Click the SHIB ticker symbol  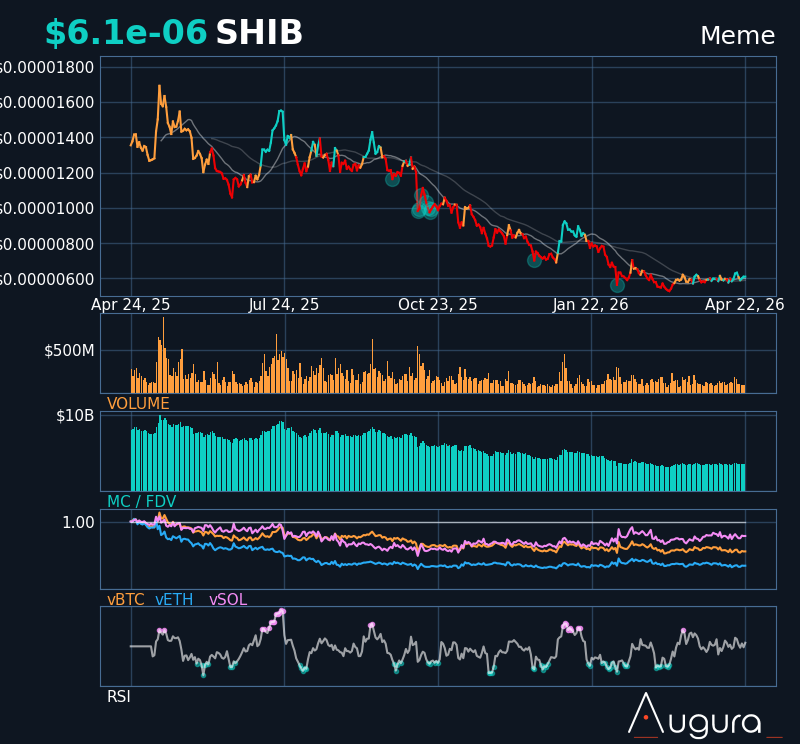(x=259, y=34)
